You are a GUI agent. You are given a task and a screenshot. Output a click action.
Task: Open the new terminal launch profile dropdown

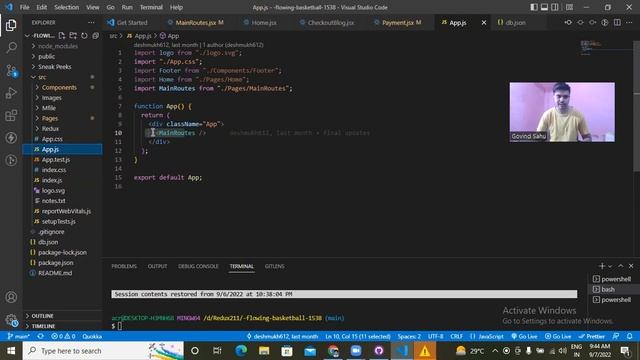(610, 266)
